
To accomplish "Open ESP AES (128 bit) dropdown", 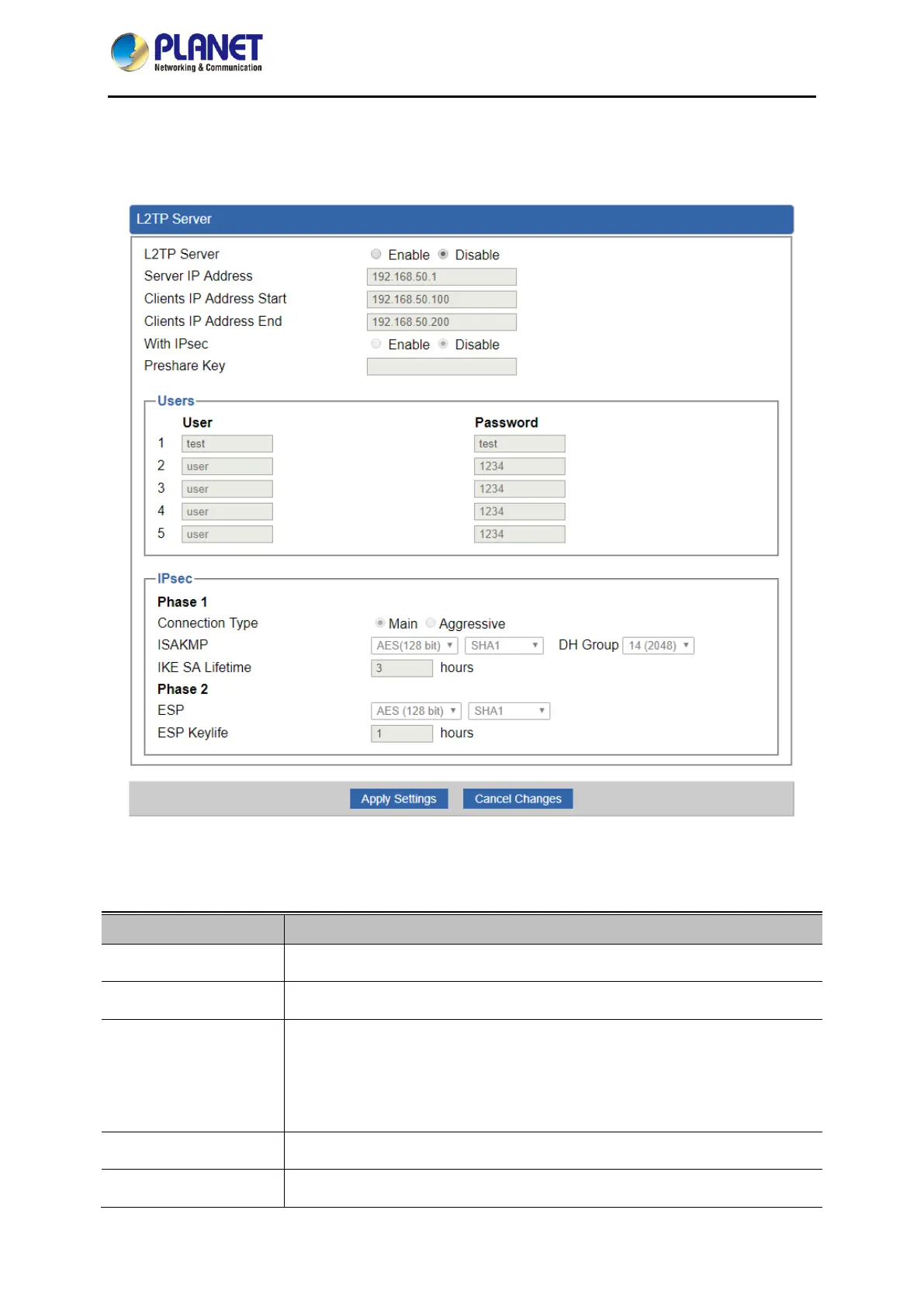I will coord(416,711).
